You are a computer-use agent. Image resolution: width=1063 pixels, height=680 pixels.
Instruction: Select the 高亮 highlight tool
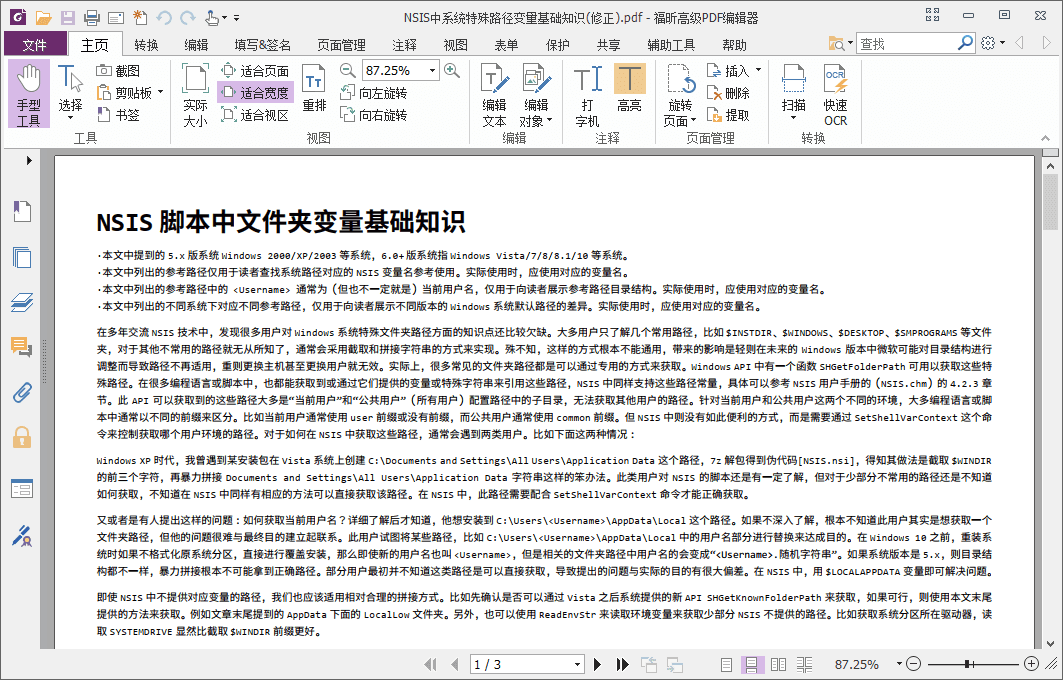pyautogui.click(x=631, y=95)
